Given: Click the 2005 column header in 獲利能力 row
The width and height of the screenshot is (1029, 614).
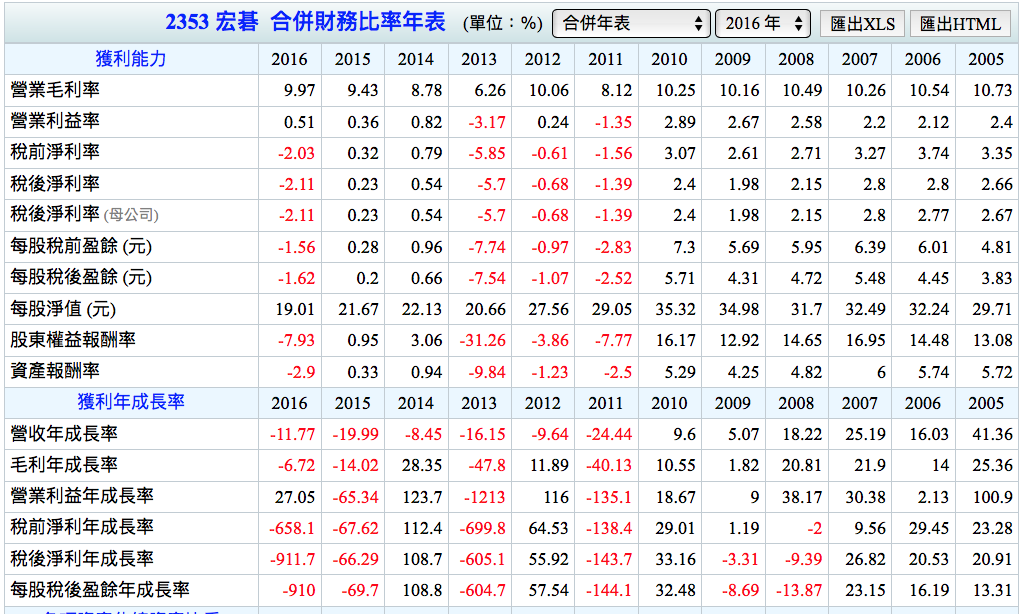Looking at the screenshot, I should tap(985, 59).
